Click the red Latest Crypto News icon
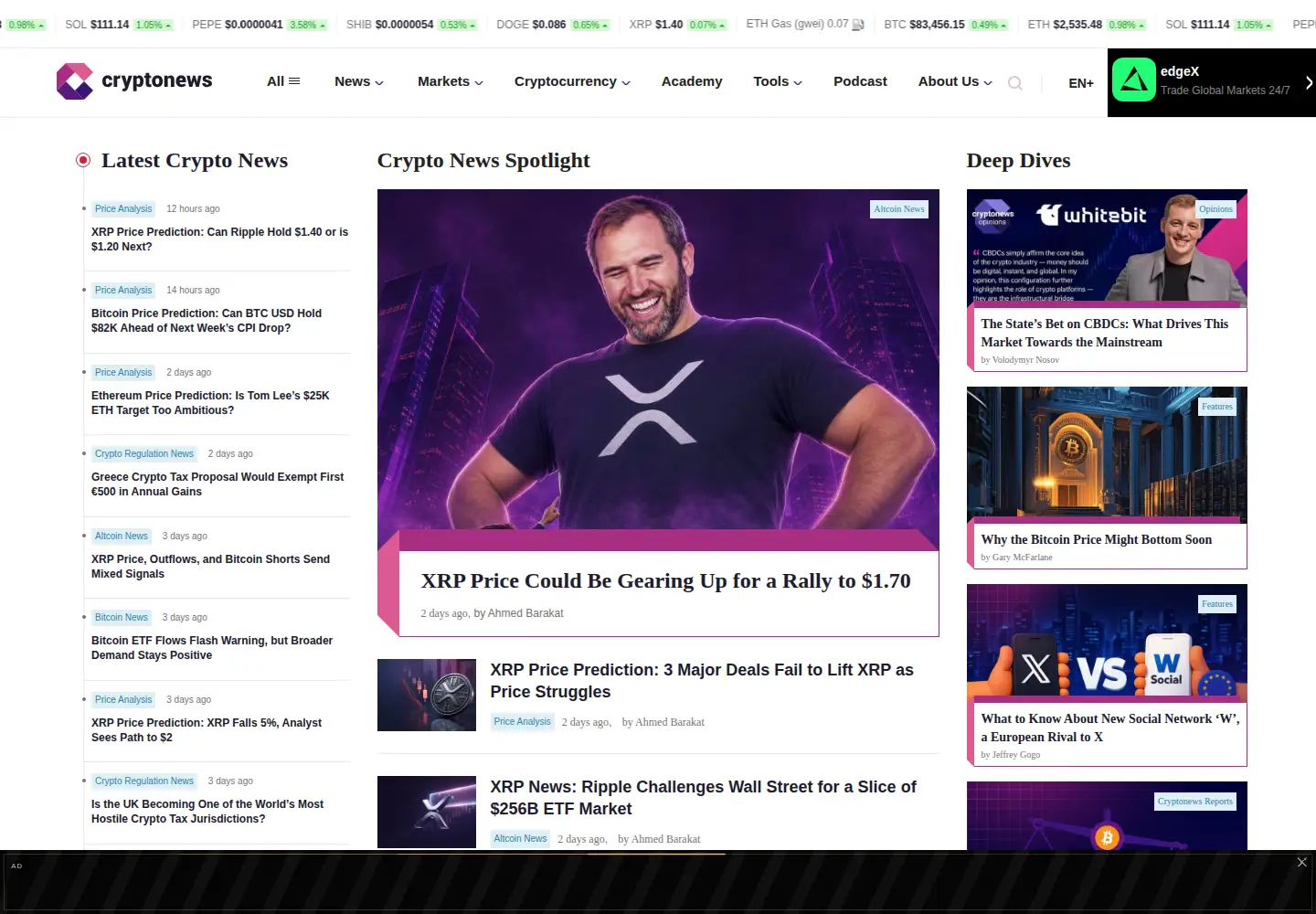 (83, 160)
